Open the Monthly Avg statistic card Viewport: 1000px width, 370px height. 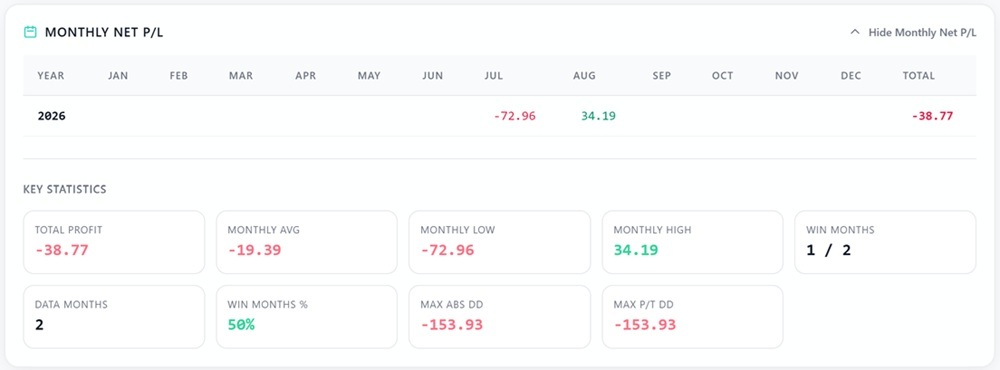click(x=307, y=242)
